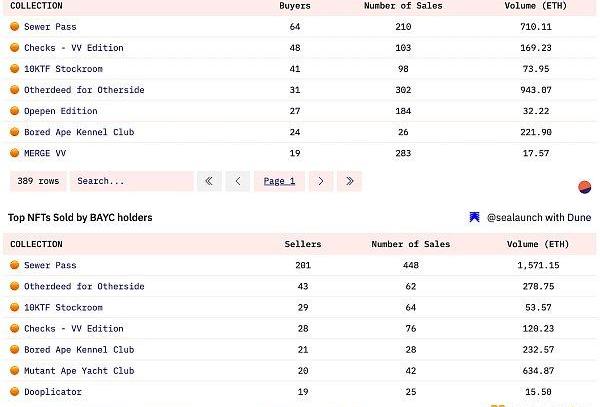Jump to the last page arrow
Screen dimensions: 600x407
coord(349,181)
